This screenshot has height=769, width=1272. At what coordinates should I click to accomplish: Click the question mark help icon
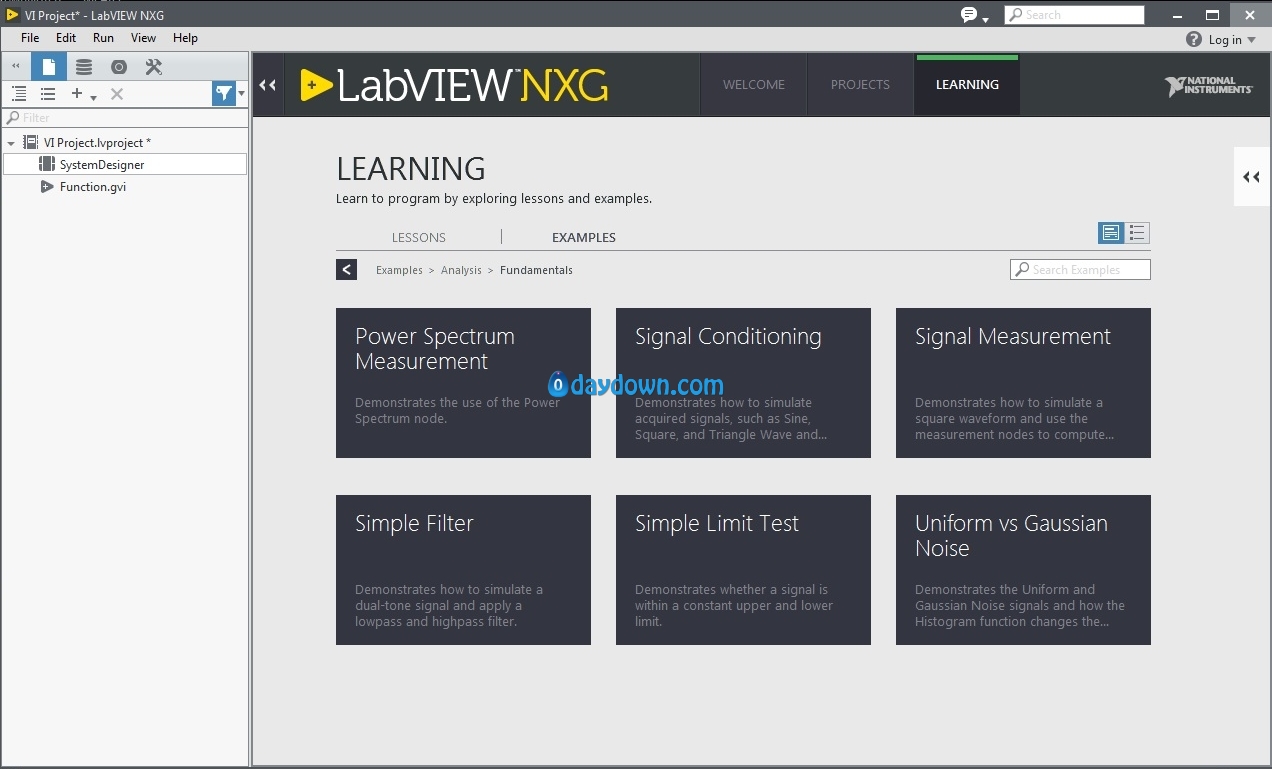pos(1194,39)
